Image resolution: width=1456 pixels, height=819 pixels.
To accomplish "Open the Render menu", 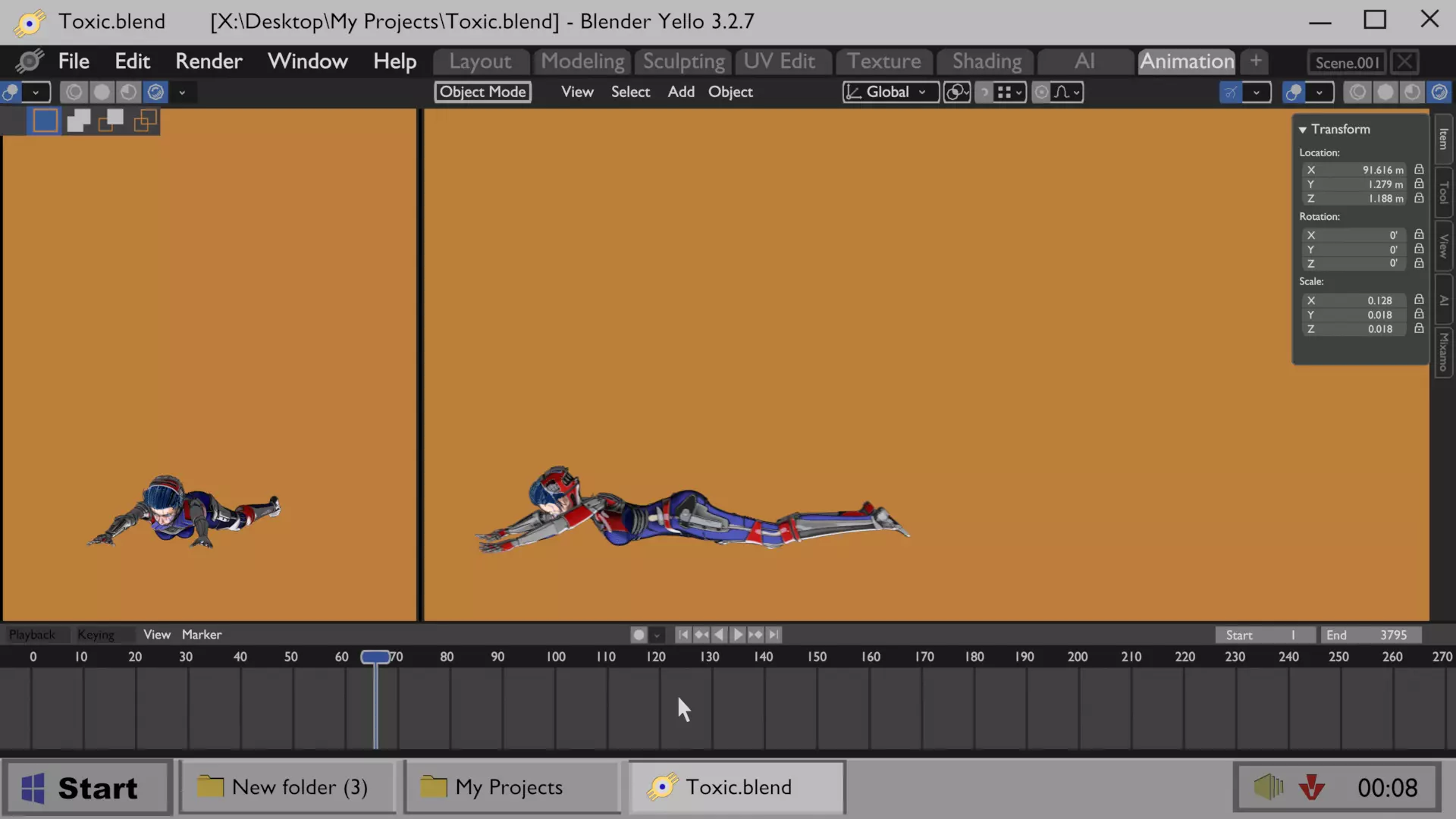I will (209, 61).
